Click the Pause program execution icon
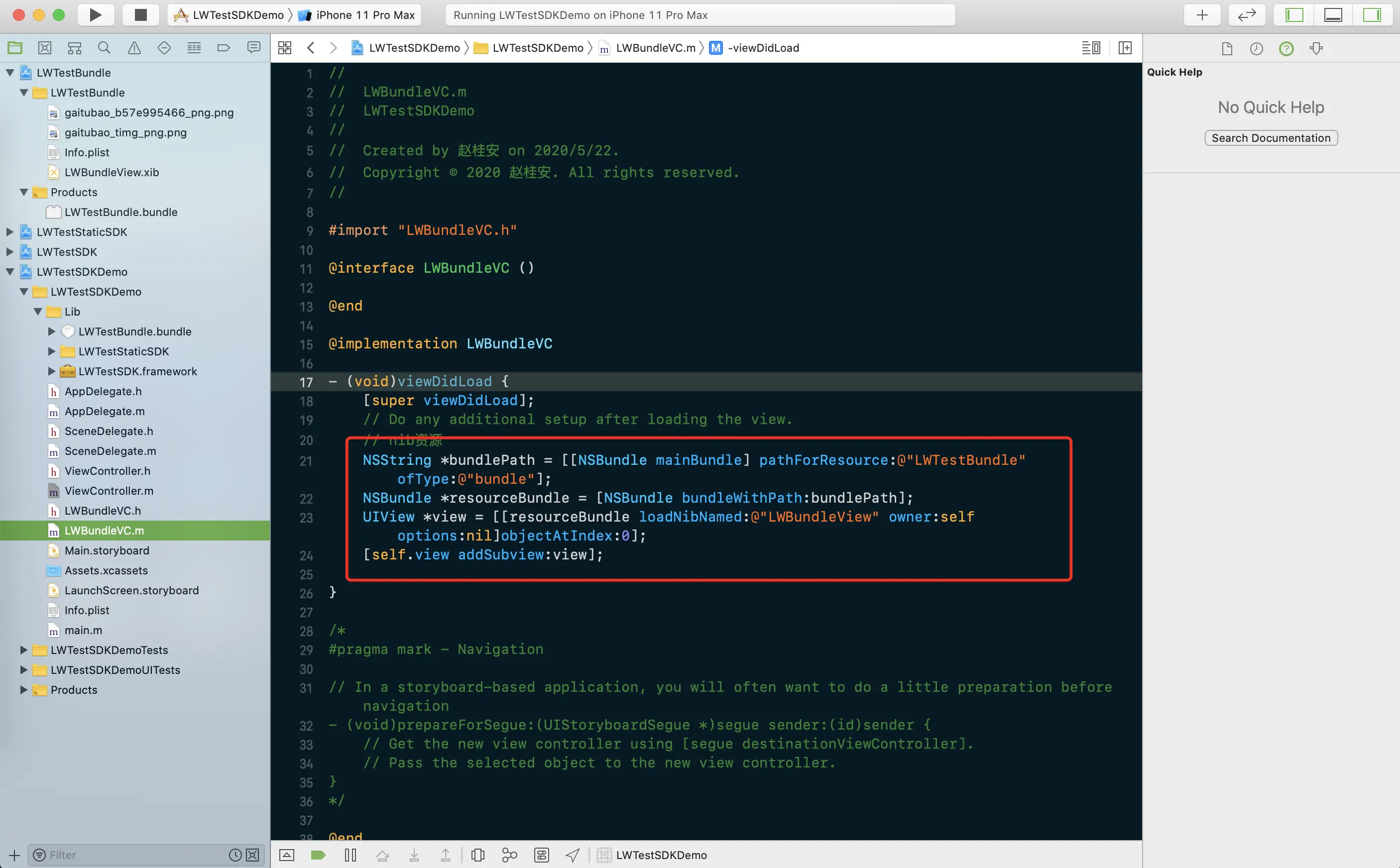This screenshot has height=868, width=1400. point(350,855)
